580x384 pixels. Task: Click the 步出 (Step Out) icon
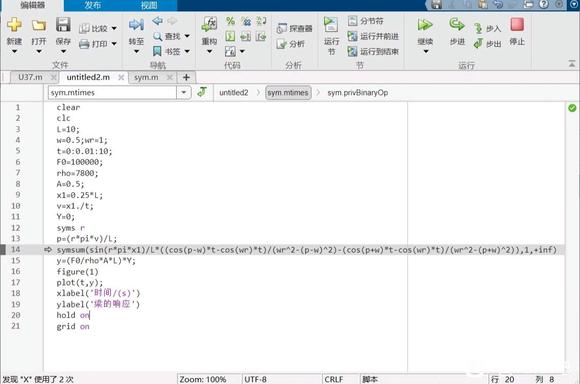478,44
